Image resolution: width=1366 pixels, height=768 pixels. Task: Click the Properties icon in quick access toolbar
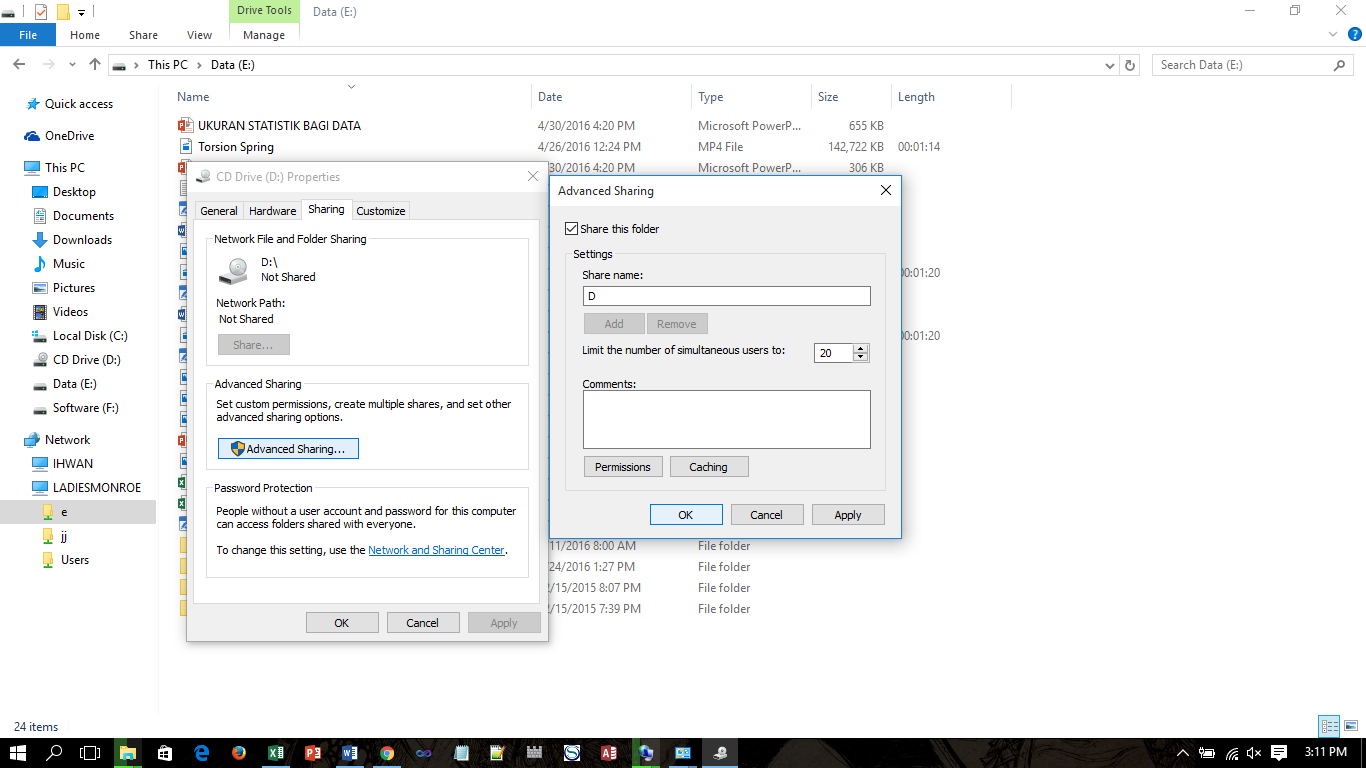(40, 12)
